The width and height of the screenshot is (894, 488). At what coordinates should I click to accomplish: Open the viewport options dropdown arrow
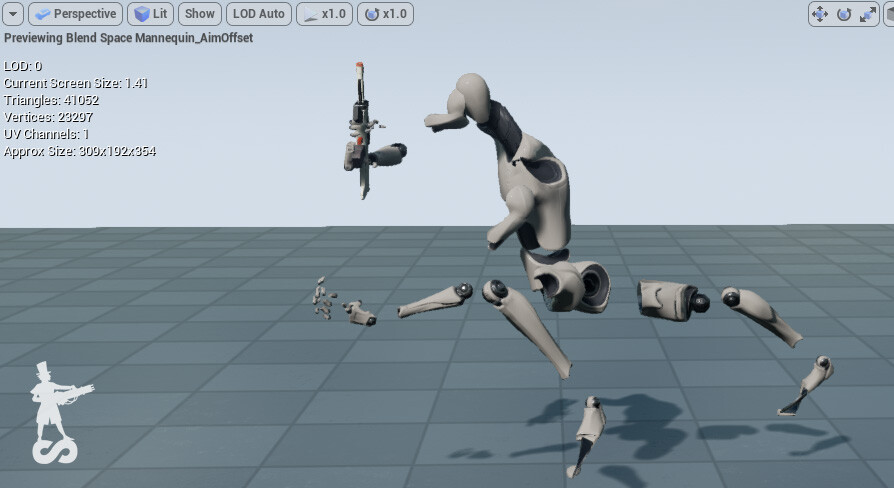coord(13,14)
